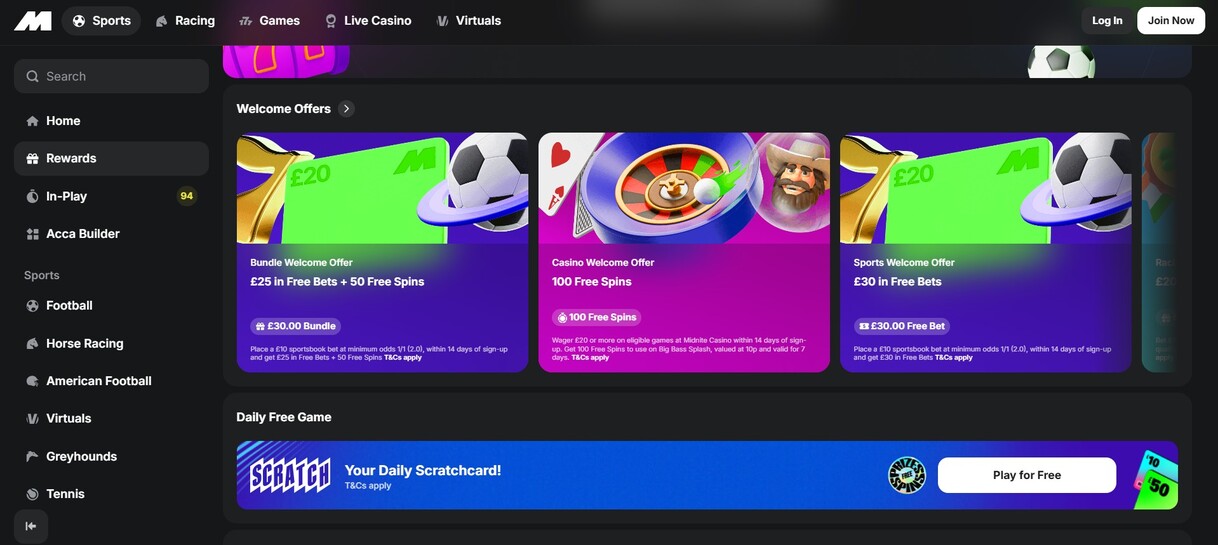Expand Welcome Offers with the chevron arrow
The width and height of the screenshot is (1218, 545).
[x=346, y=109]
